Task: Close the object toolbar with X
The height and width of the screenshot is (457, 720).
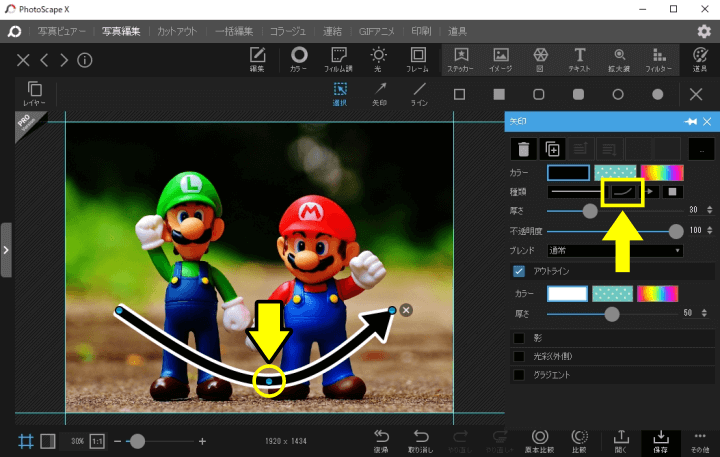Action: [696, 95]
